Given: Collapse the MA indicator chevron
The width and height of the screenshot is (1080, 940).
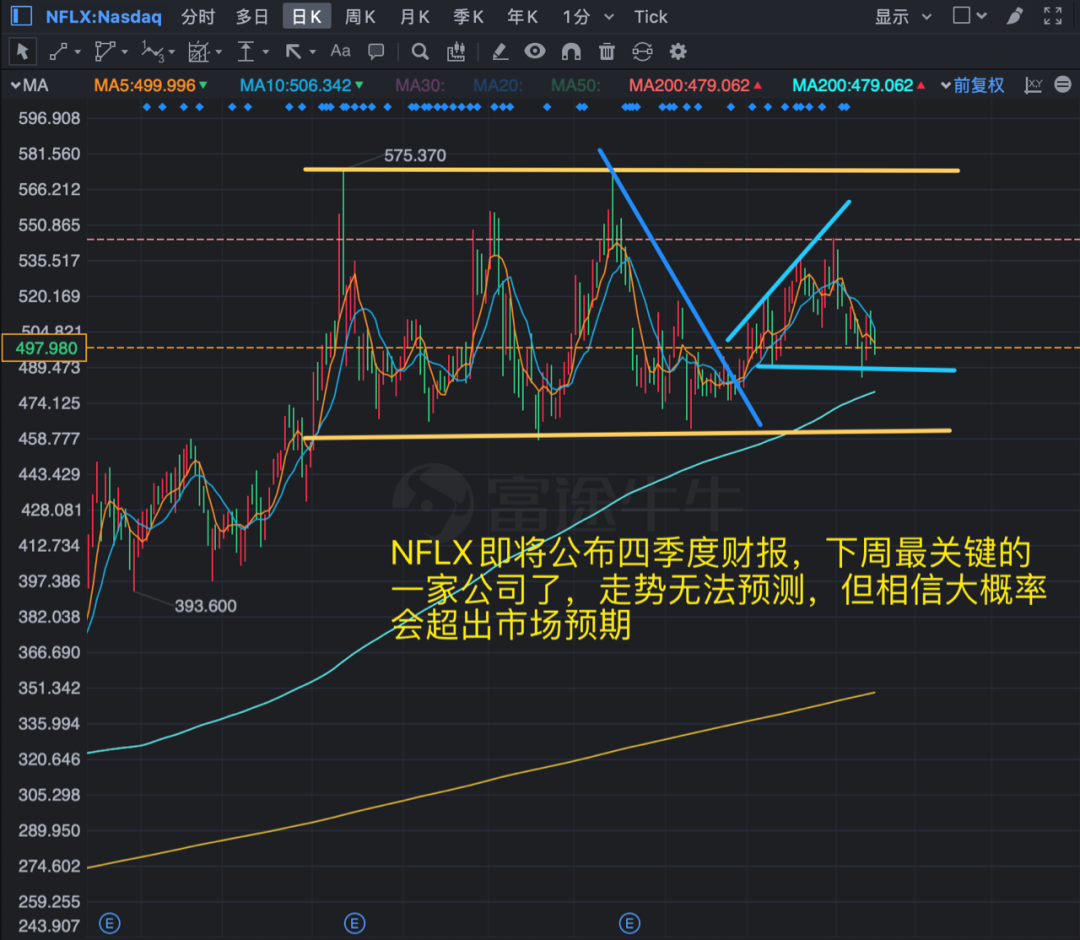Looking at the screenshot, I should (15, 86).
